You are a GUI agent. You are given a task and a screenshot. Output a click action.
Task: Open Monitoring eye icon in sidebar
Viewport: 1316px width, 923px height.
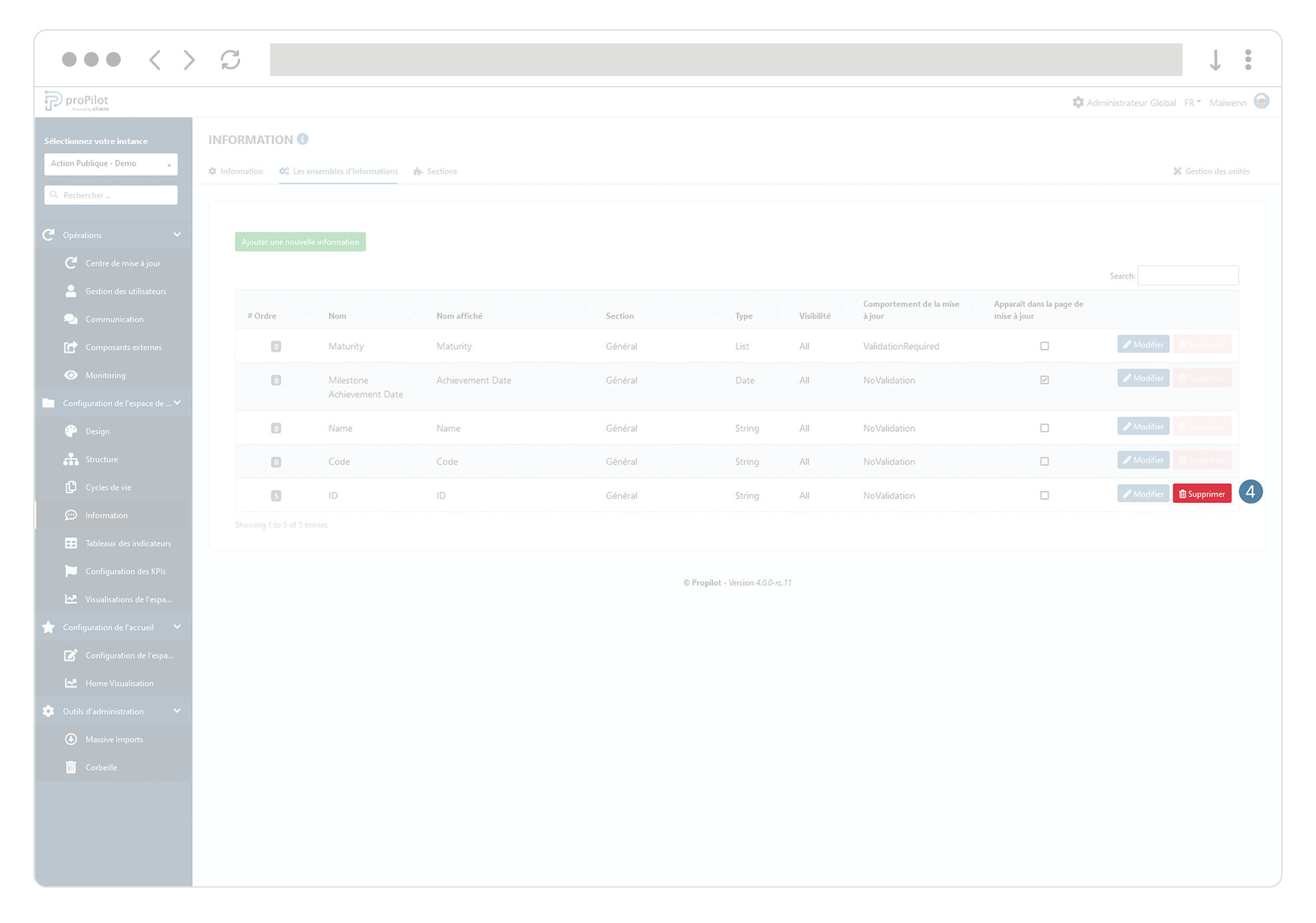pyautogui.click(x=71, y=375)
